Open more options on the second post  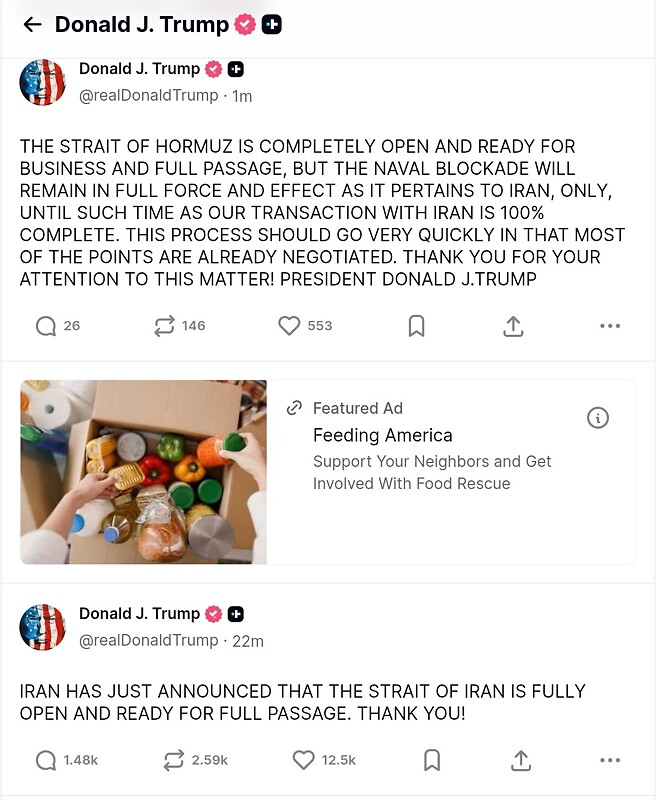(610, 761)
